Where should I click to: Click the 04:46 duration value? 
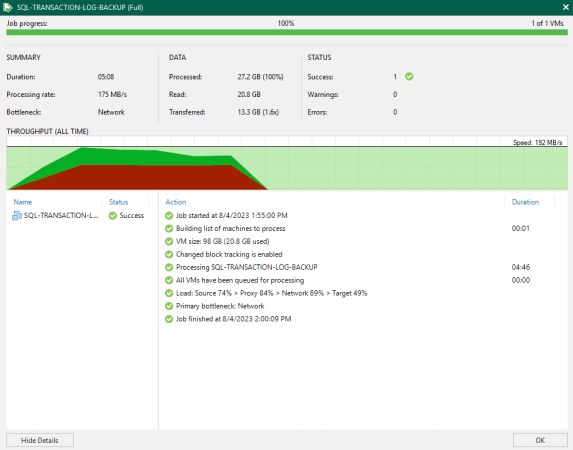[521, 267]
